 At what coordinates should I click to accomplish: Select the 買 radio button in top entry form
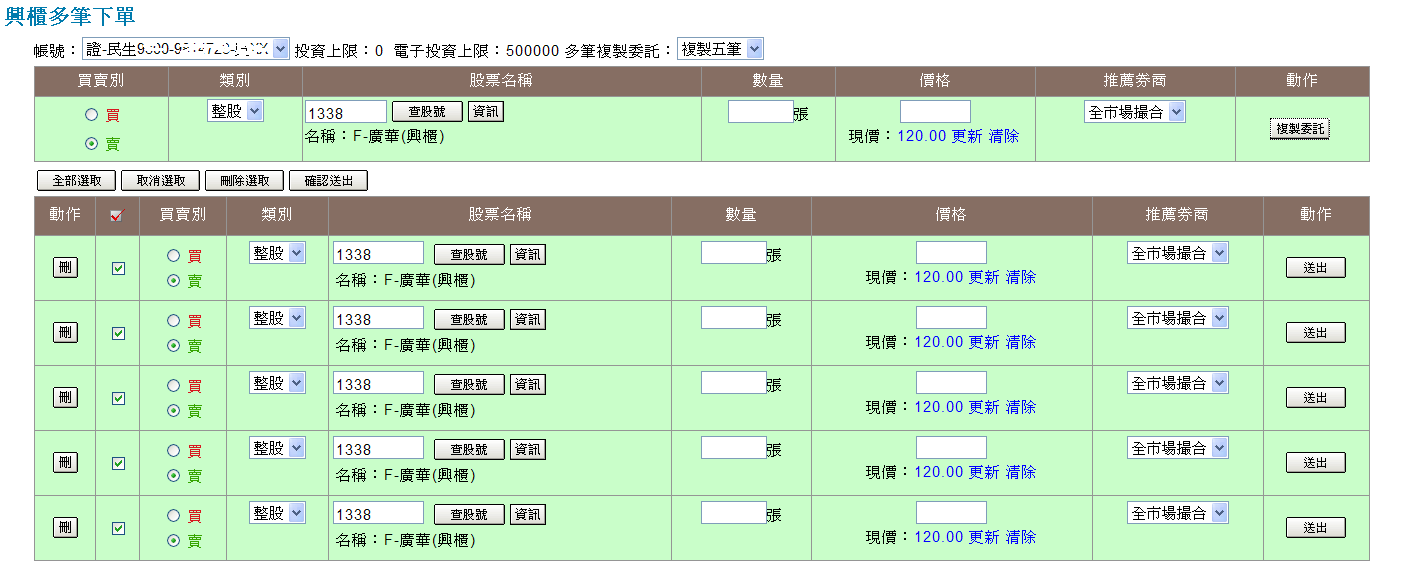pyautogui.click(x=92, y=115)
